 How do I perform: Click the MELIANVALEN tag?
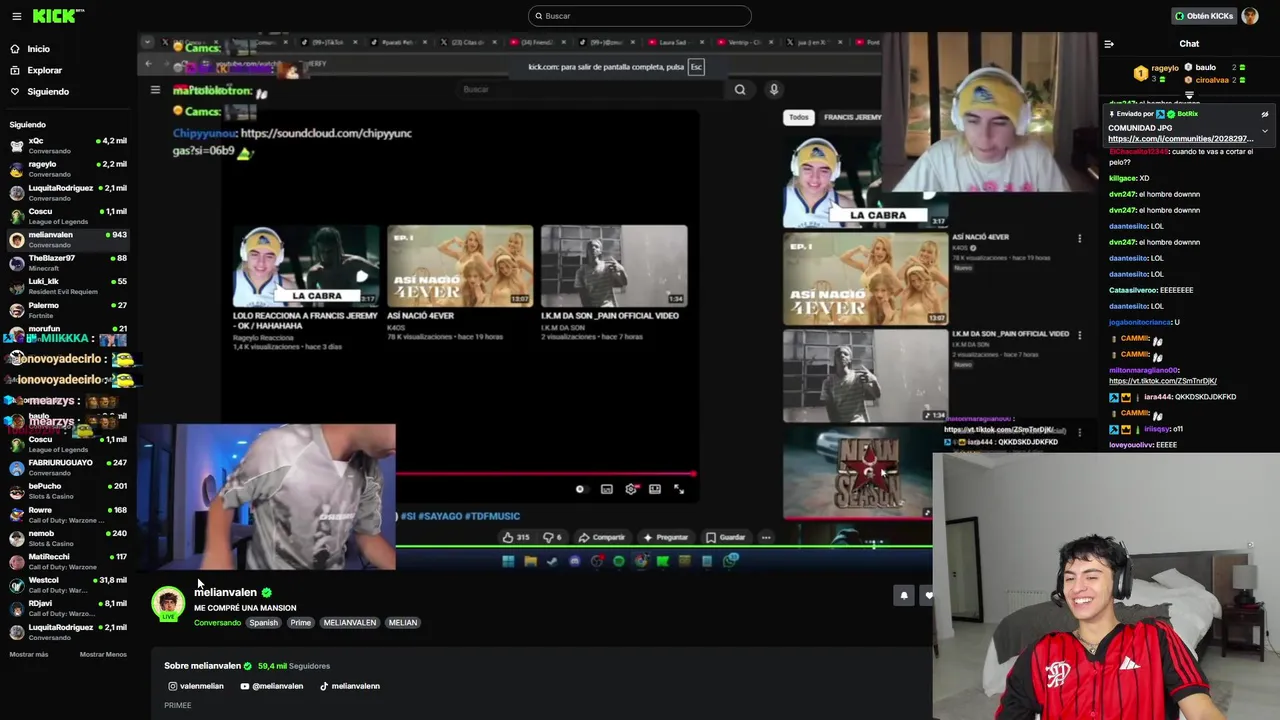(x=349, y=623)
